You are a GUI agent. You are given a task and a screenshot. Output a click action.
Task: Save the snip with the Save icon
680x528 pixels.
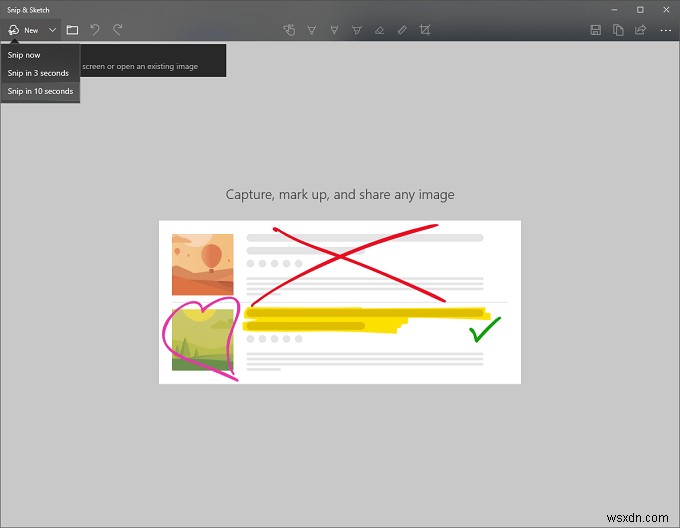[596, 30]
